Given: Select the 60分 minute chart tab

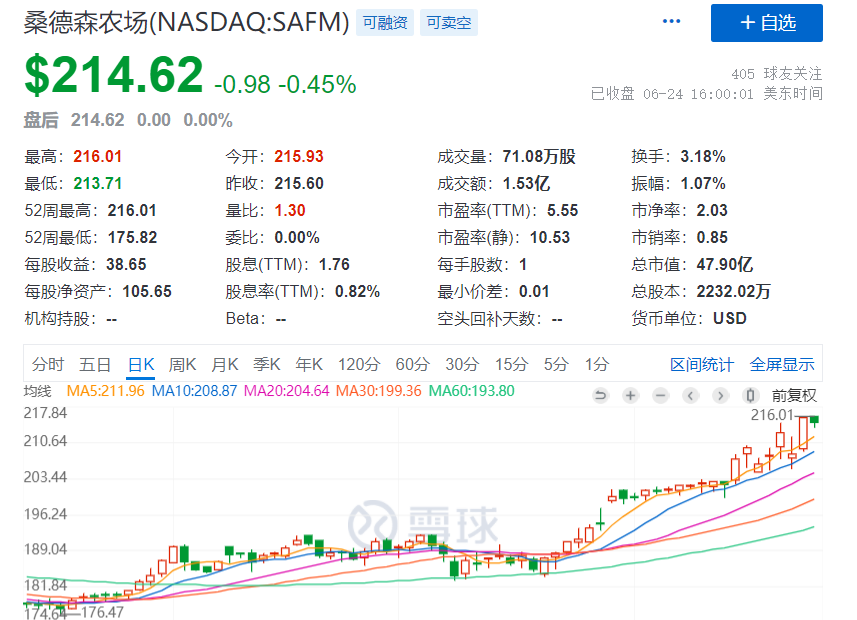Looking at the screenshot, I should coord(412,364).
